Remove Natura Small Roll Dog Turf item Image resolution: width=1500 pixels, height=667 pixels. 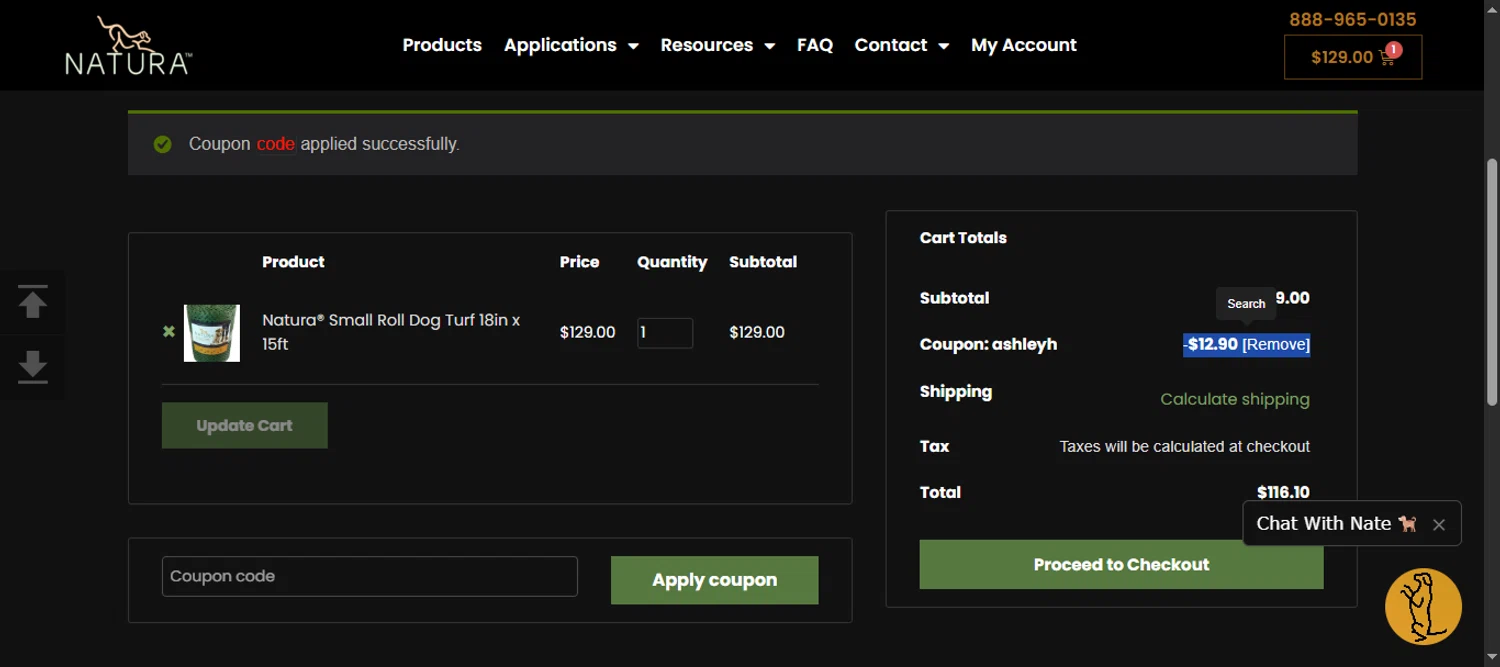[169, 331]
